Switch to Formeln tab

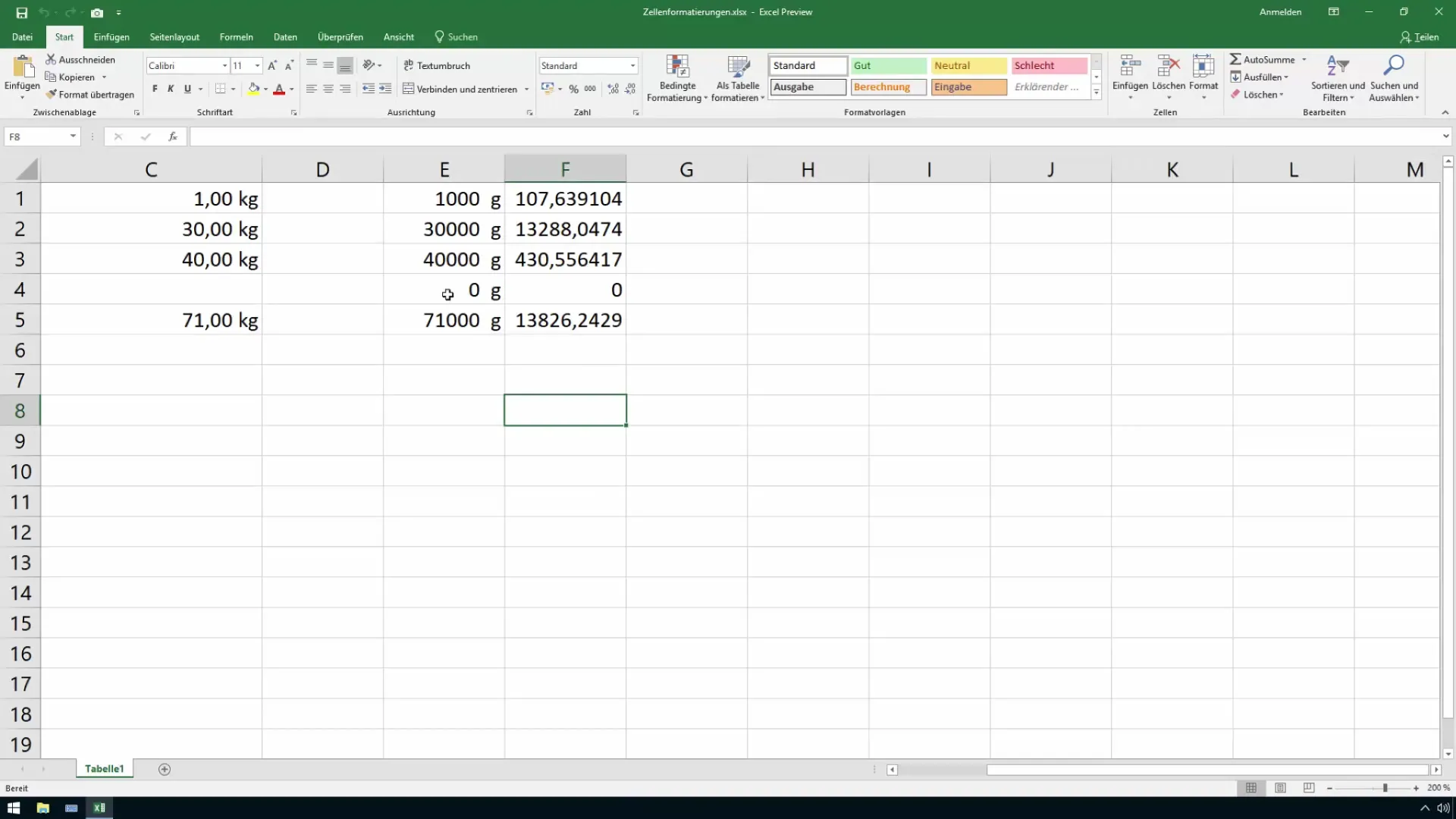coord(237,37)
